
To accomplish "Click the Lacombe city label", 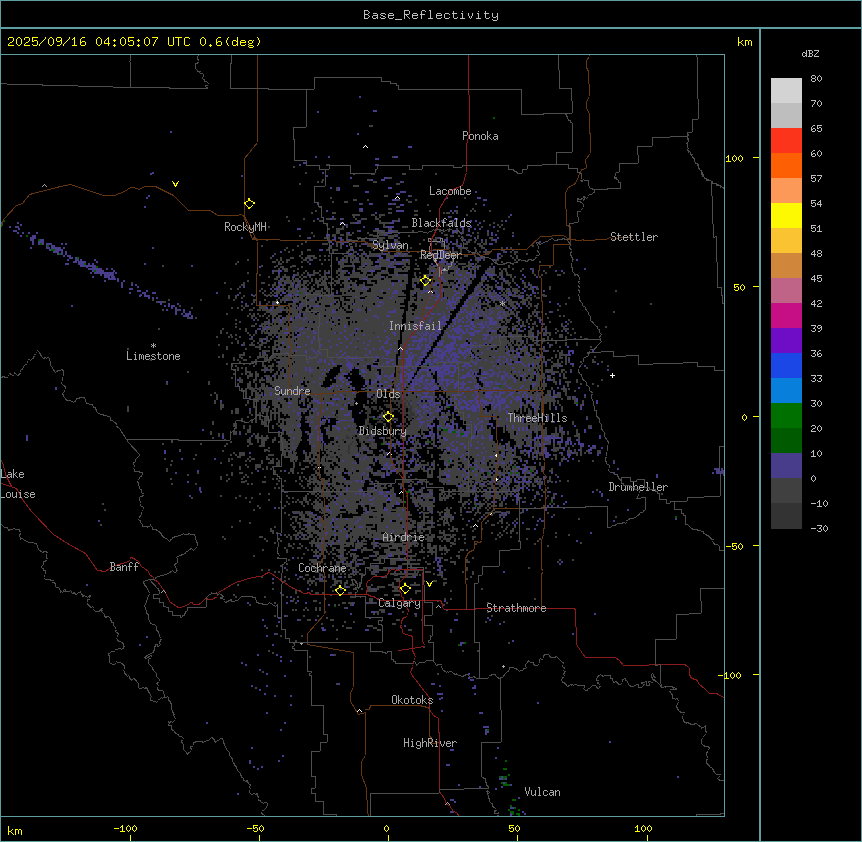I will (x=450, y=191).
